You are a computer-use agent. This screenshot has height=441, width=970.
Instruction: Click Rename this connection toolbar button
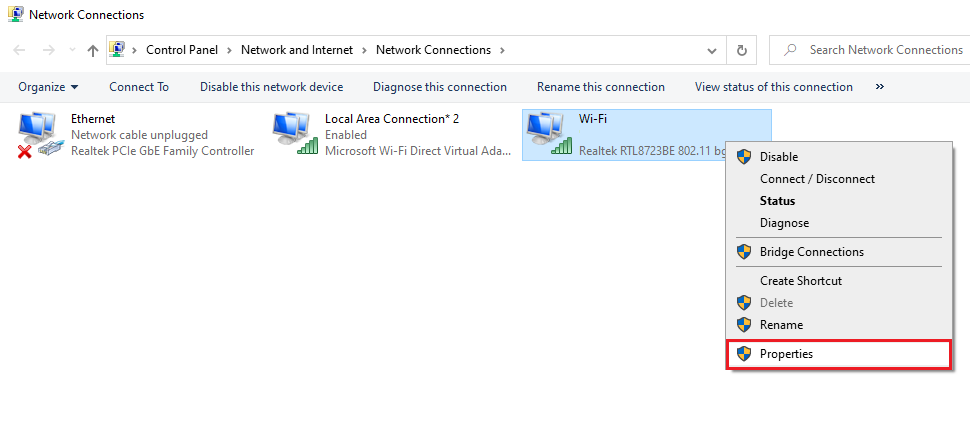point(600,87)
